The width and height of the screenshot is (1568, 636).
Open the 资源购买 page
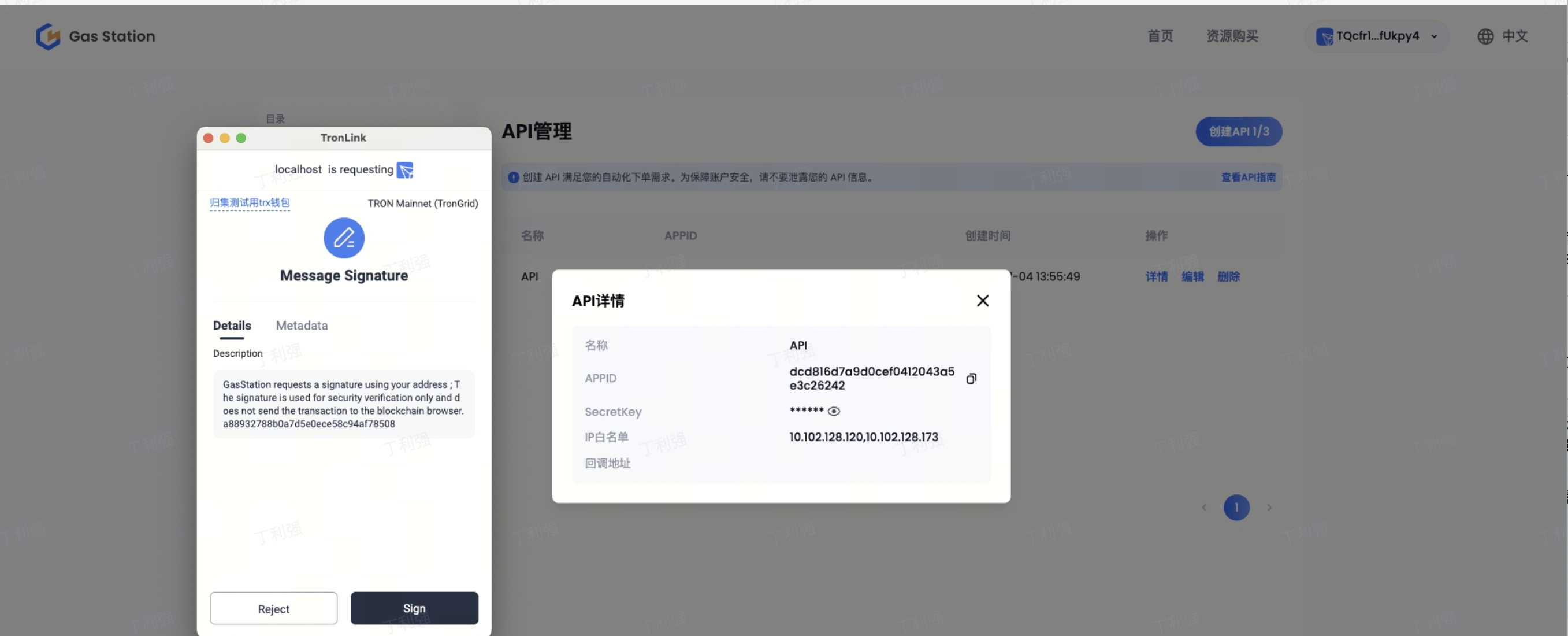pyautogui.click(x=1232, y=36)
